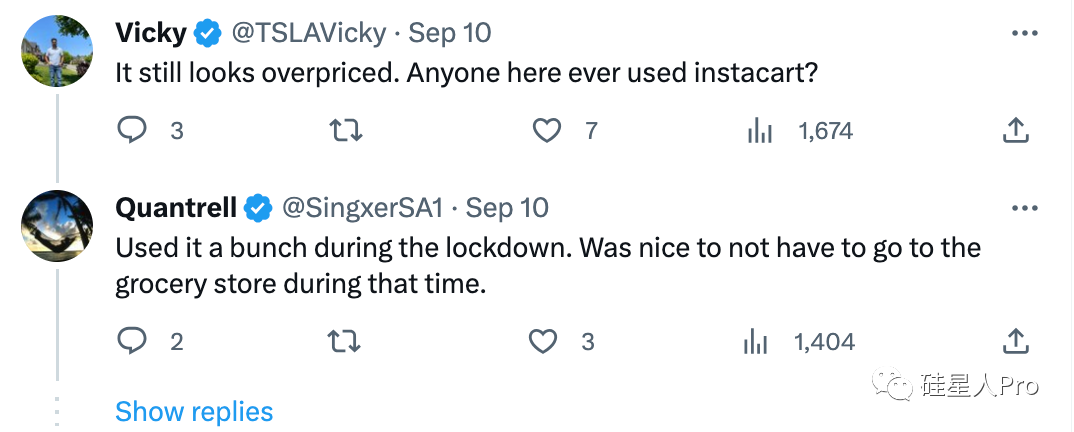
Task: Open the @TSLAVicky handle link
Action: tap(309, 33)
